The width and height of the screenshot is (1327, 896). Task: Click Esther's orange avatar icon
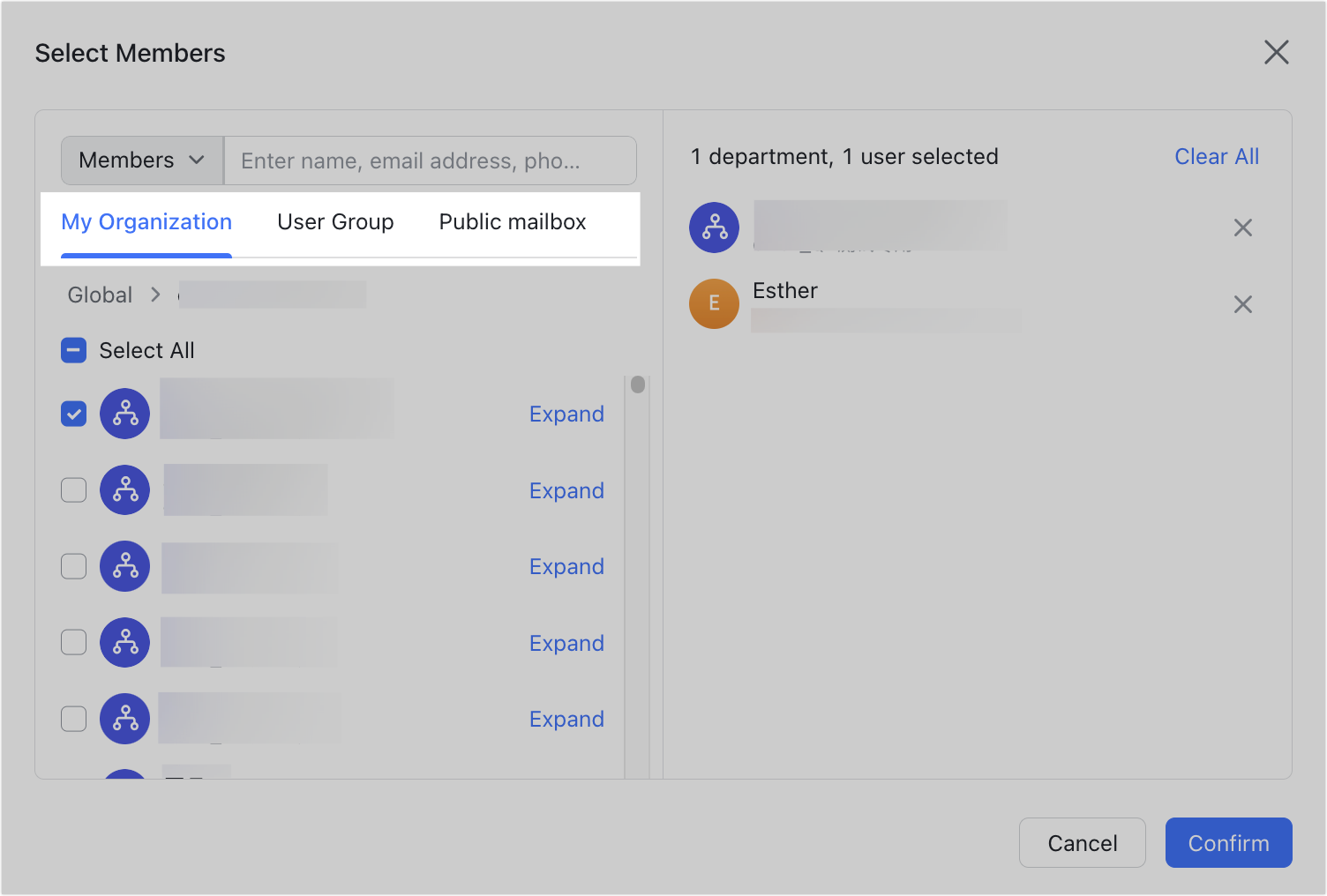(714, 303)
